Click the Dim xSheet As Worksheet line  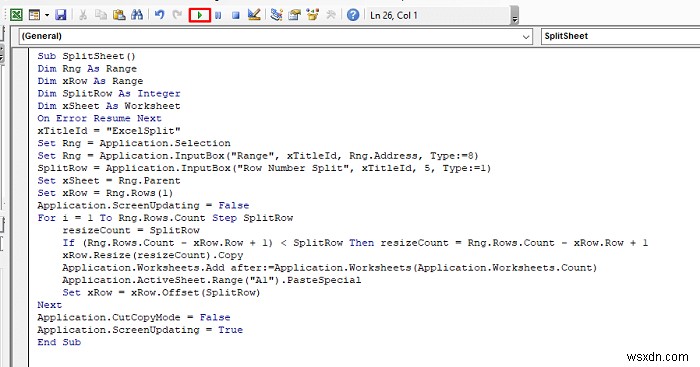pos(109,106)
